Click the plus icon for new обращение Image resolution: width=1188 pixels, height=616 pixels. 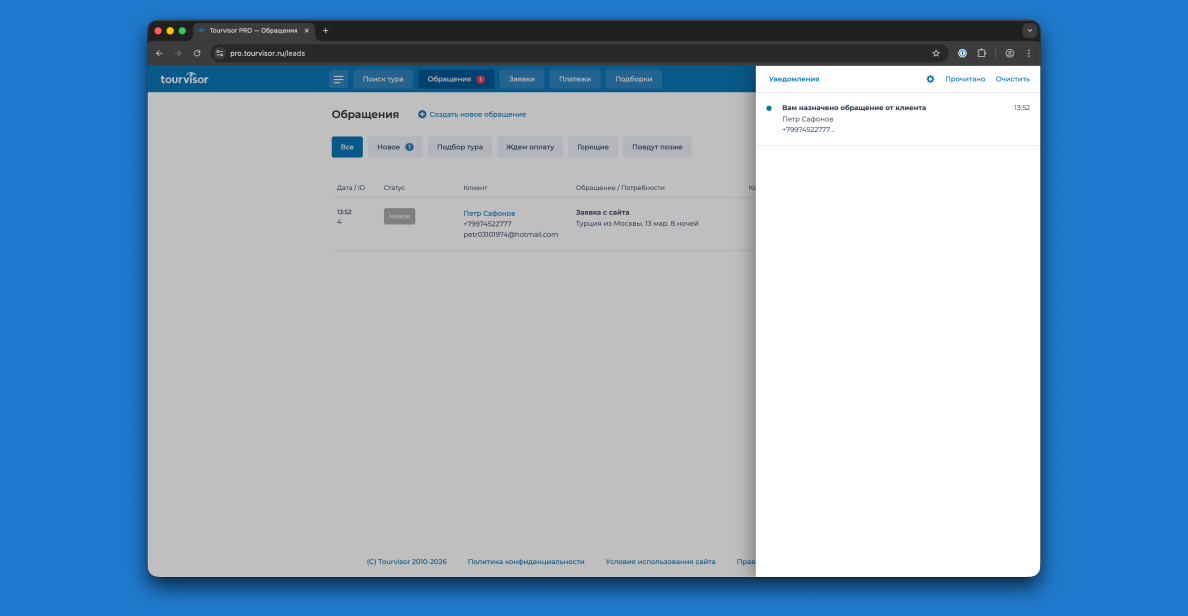(x=422, y=114)
